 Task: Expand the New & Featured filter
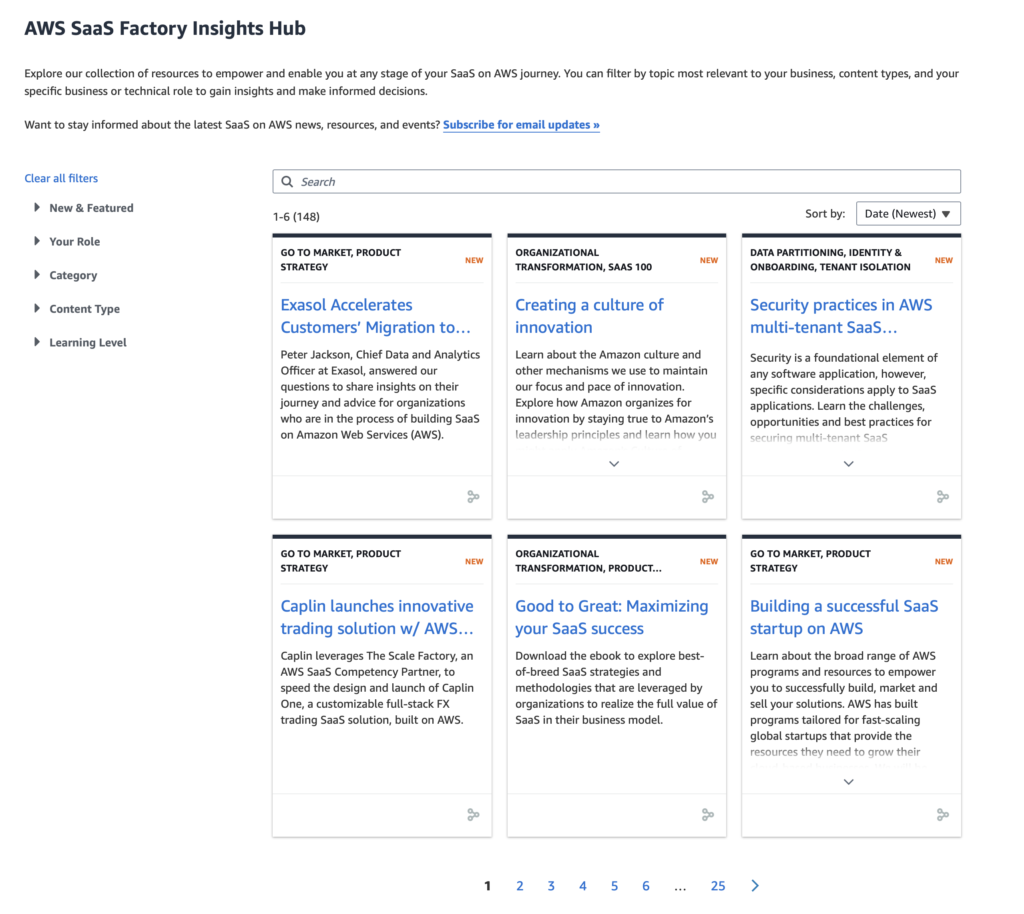click(x=90, y=208)
